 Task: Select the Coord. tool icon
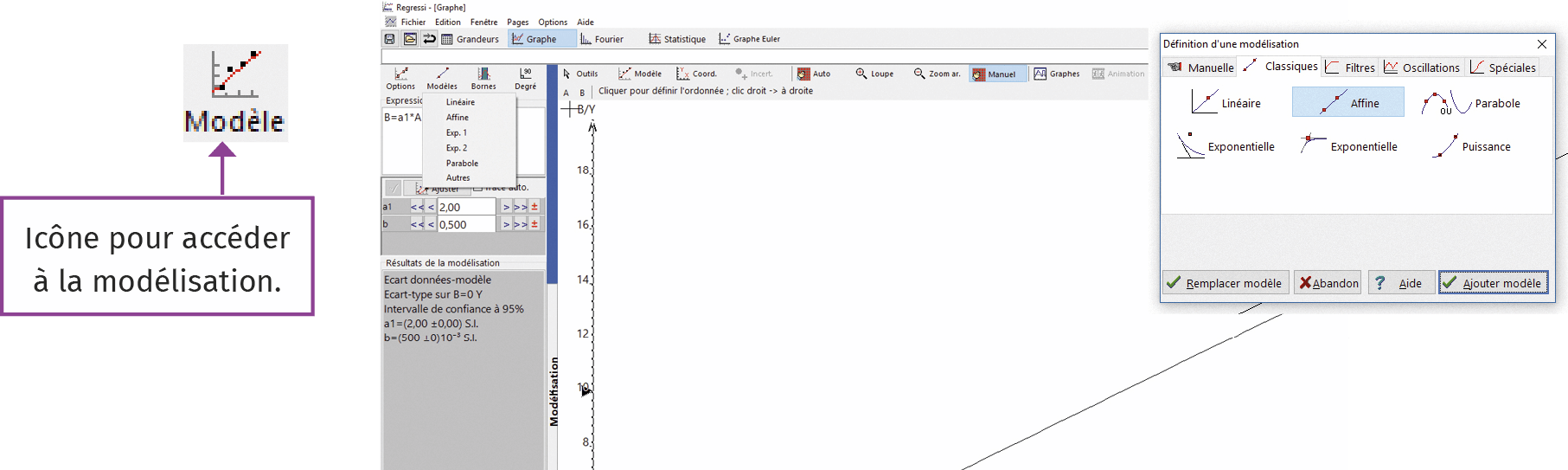tap(696, 74)
